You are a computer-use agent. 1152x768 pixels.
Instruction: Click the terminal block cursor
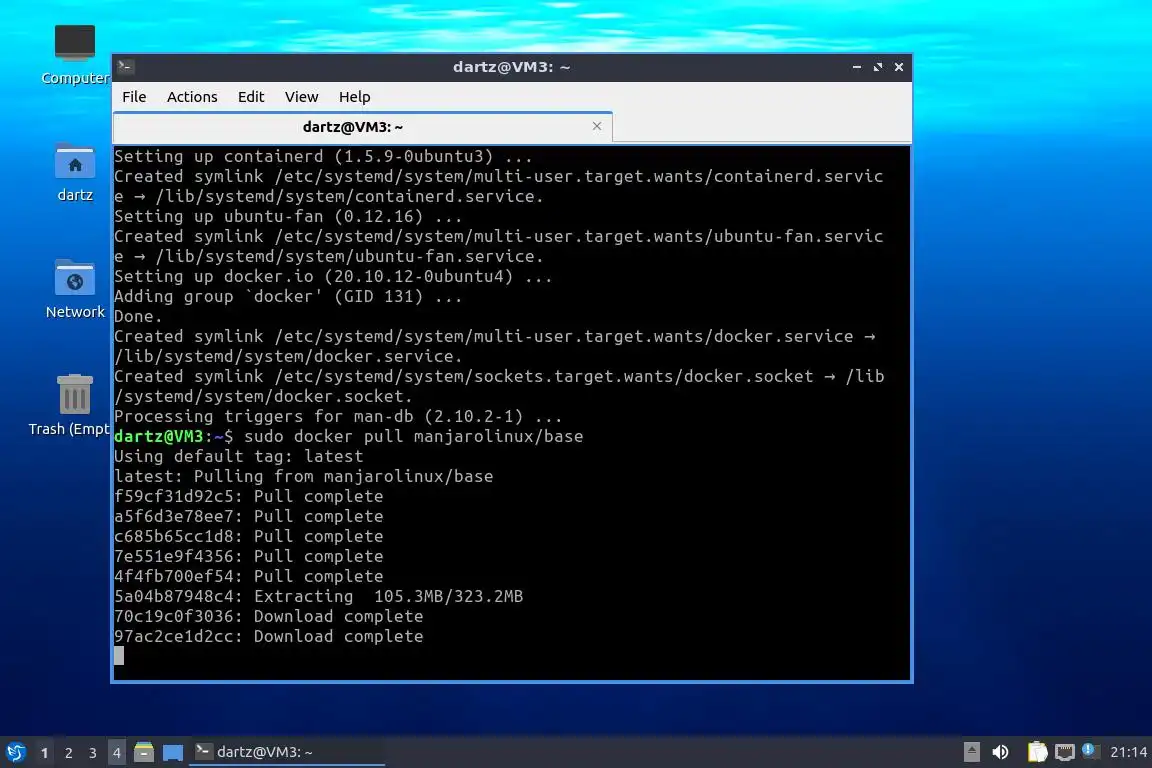(119, 656)
